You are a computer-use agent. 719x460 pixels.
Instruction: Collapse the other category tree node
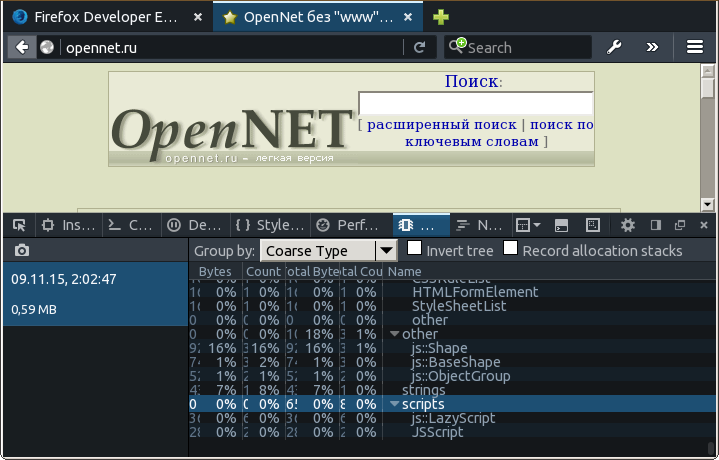394,334
